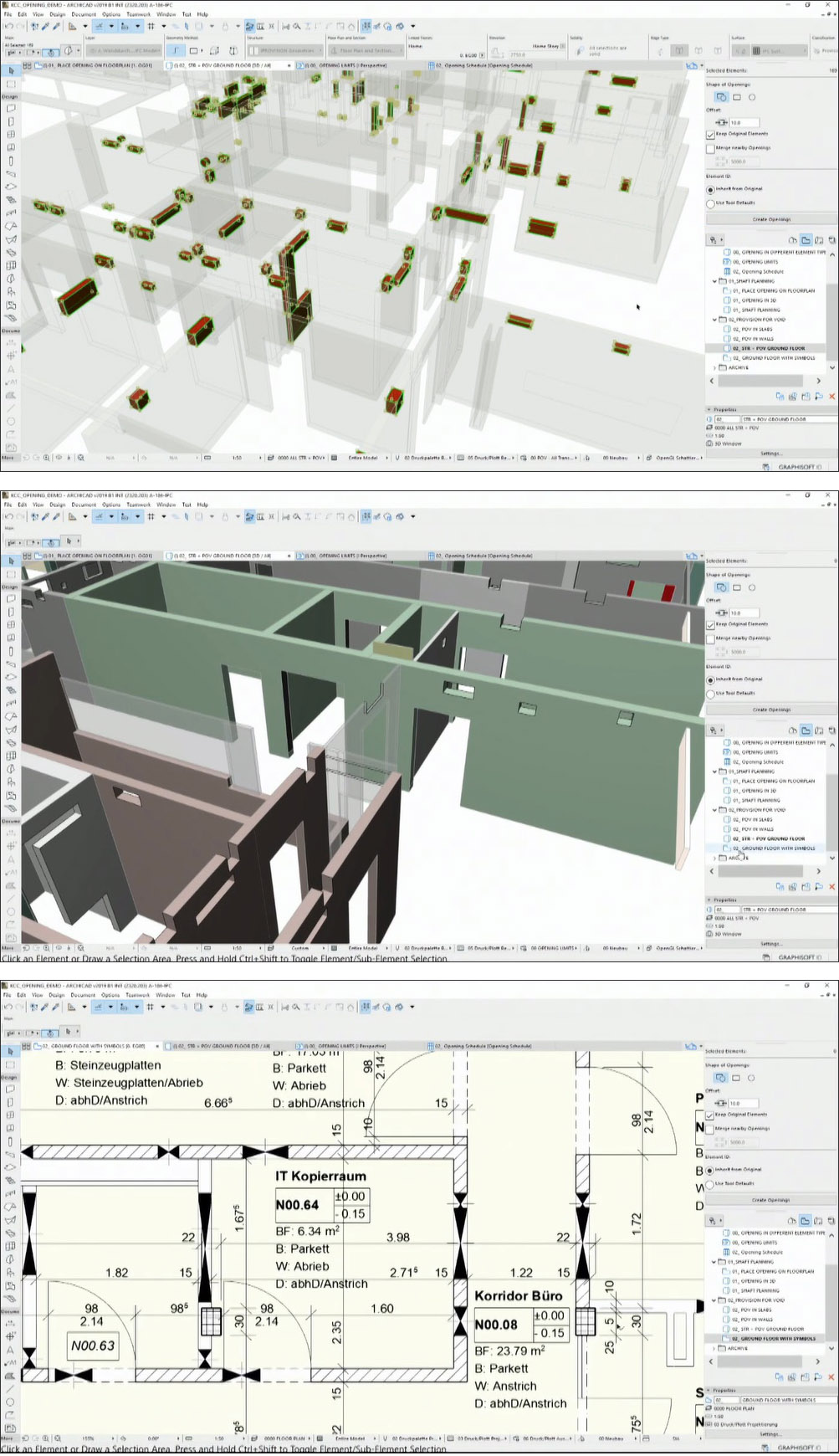Screen dimensions: 839x1456
Task: Delete view with red X in bottom window
Action: coord(831,1377)
